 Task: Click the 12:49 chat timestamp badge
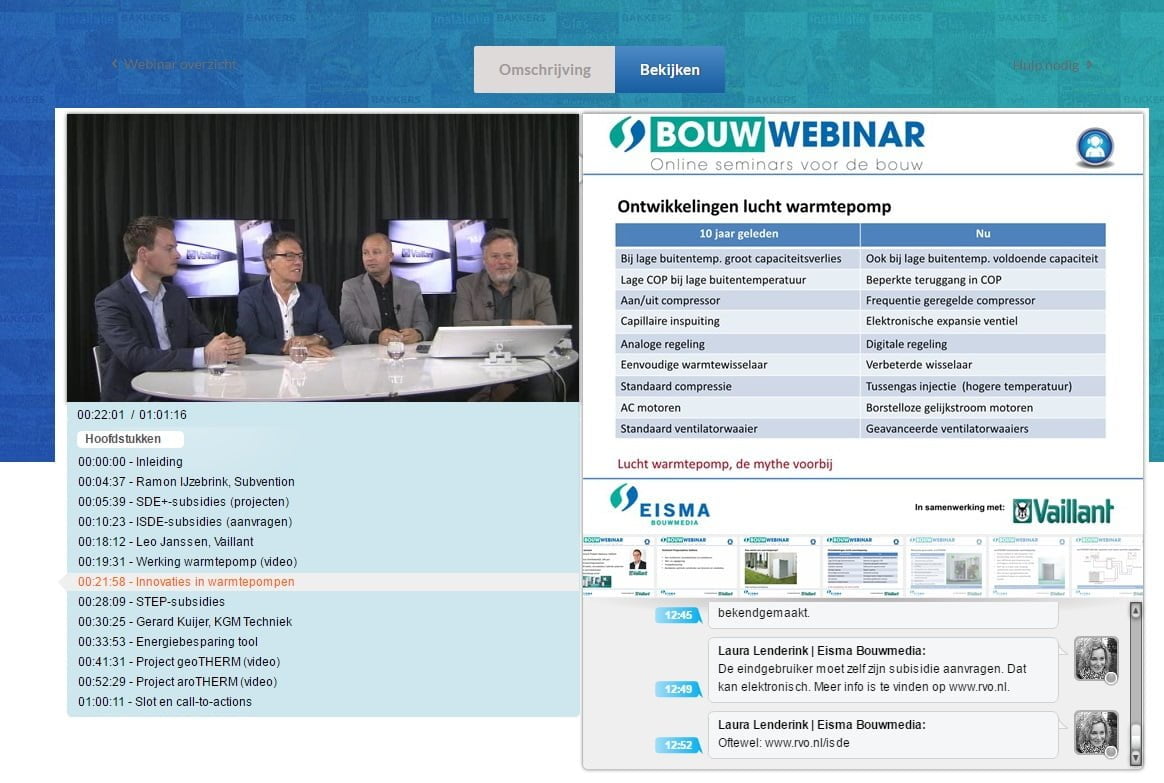tap(678, 689)
